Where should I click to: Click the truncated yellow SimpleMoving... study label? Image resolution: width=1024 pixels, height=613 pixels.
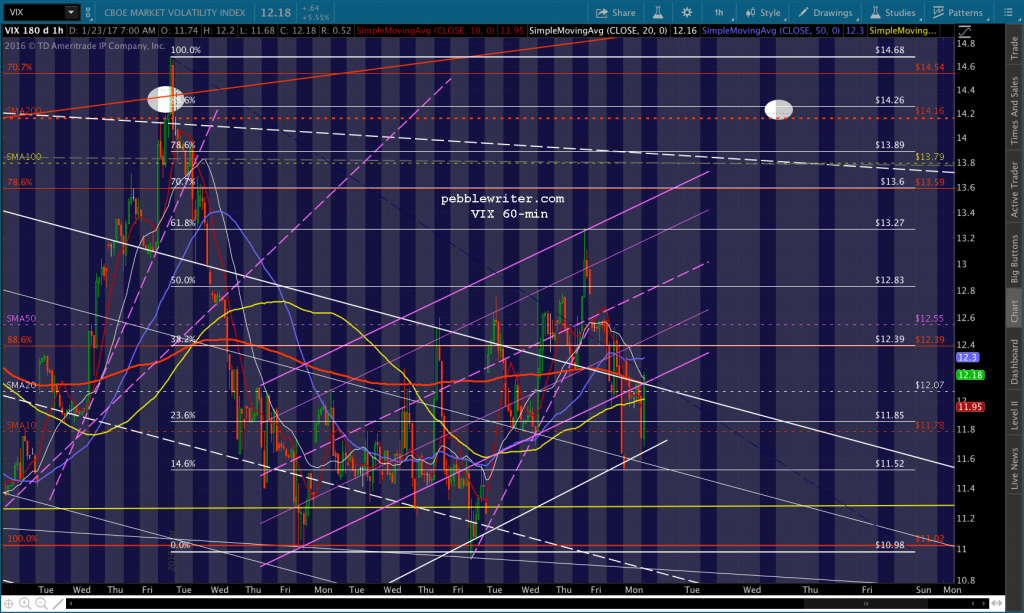(903, 31)
